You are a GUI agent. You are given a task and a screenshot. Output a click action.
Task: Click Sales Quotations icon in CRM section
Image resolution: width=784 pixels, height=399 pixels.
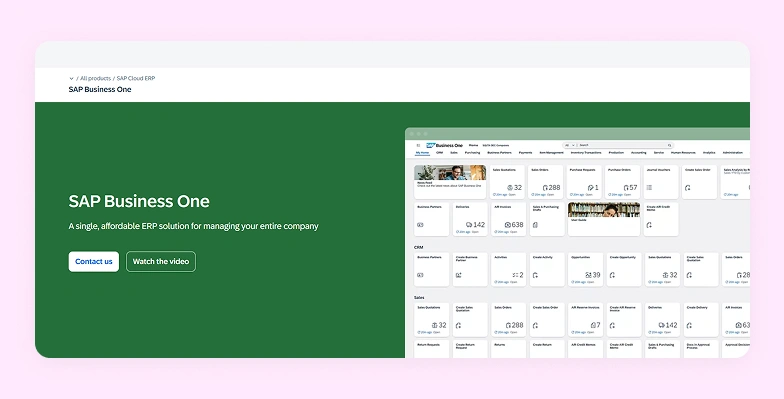666,275
